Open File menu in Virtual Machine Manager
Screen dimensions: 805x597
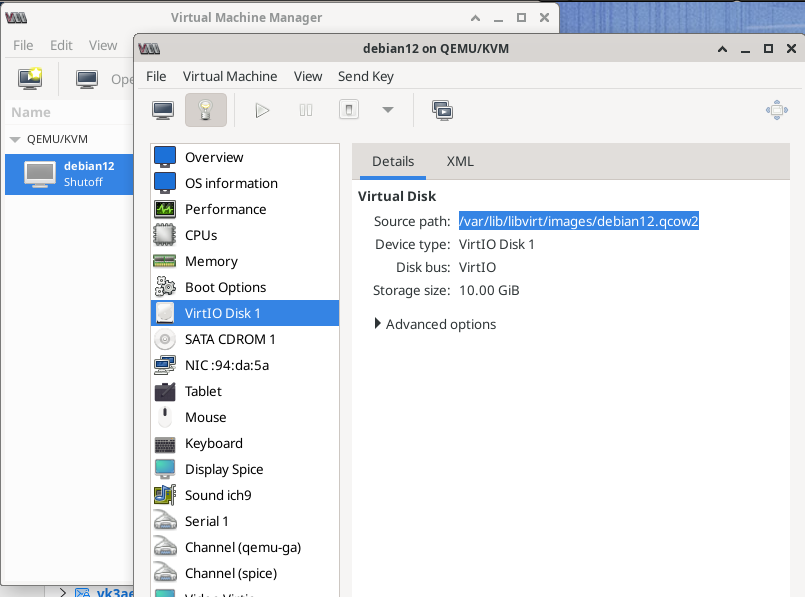[23, 45]
